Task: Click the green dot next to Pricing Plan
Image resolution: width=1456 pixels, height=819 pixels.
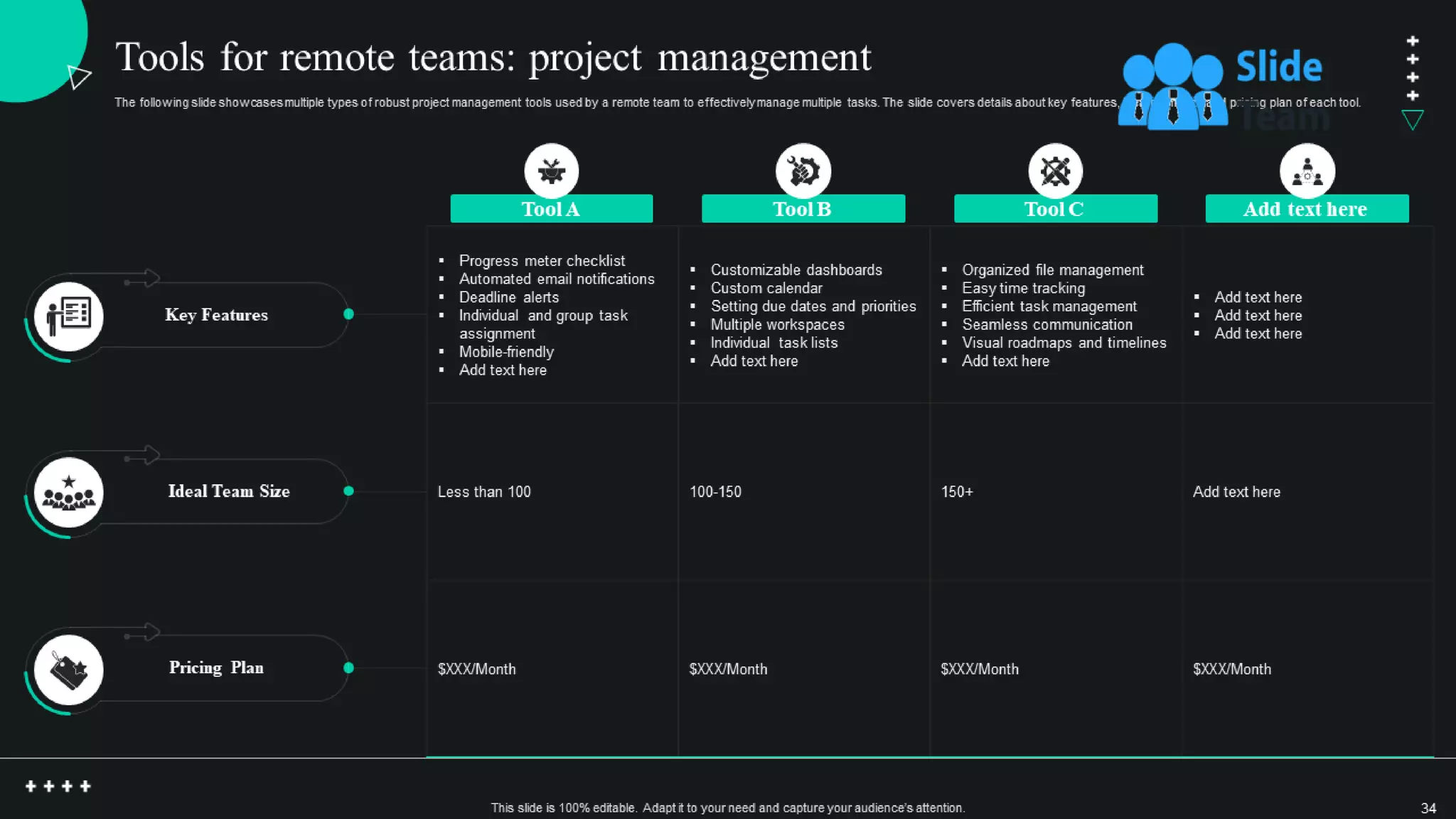Action: (348, 668)
